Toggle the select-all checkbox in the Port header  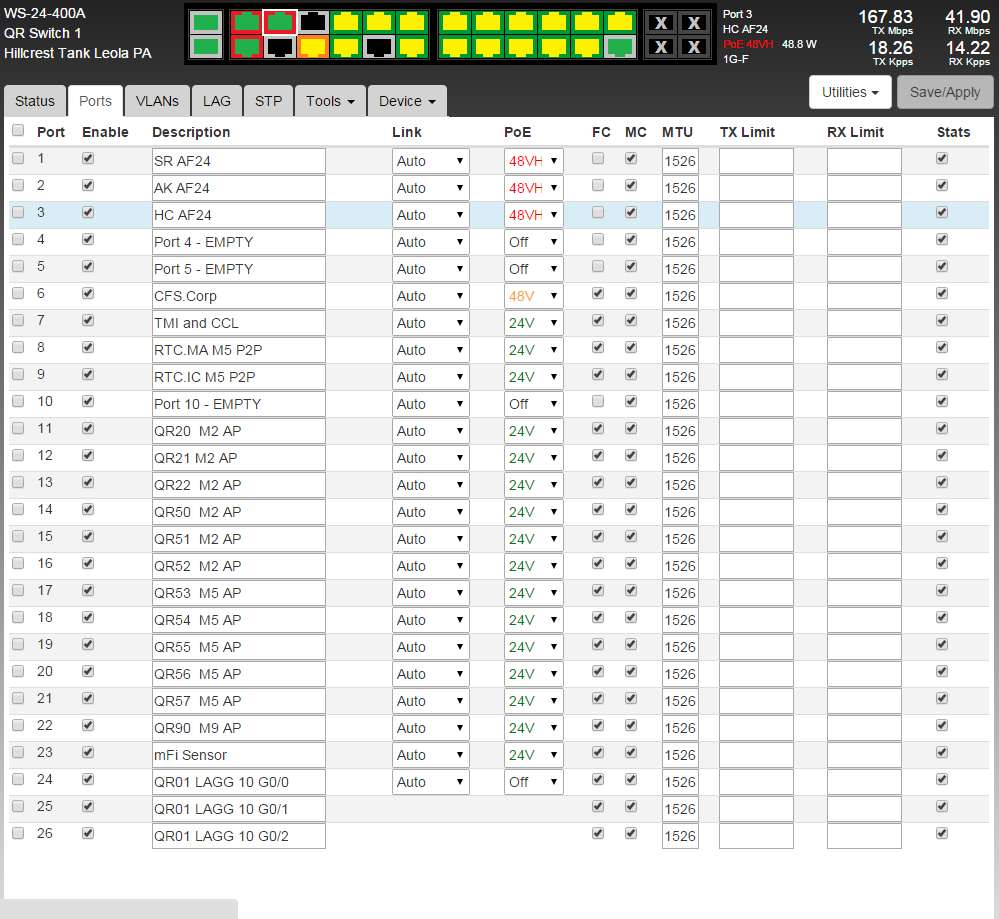[18, 131]
